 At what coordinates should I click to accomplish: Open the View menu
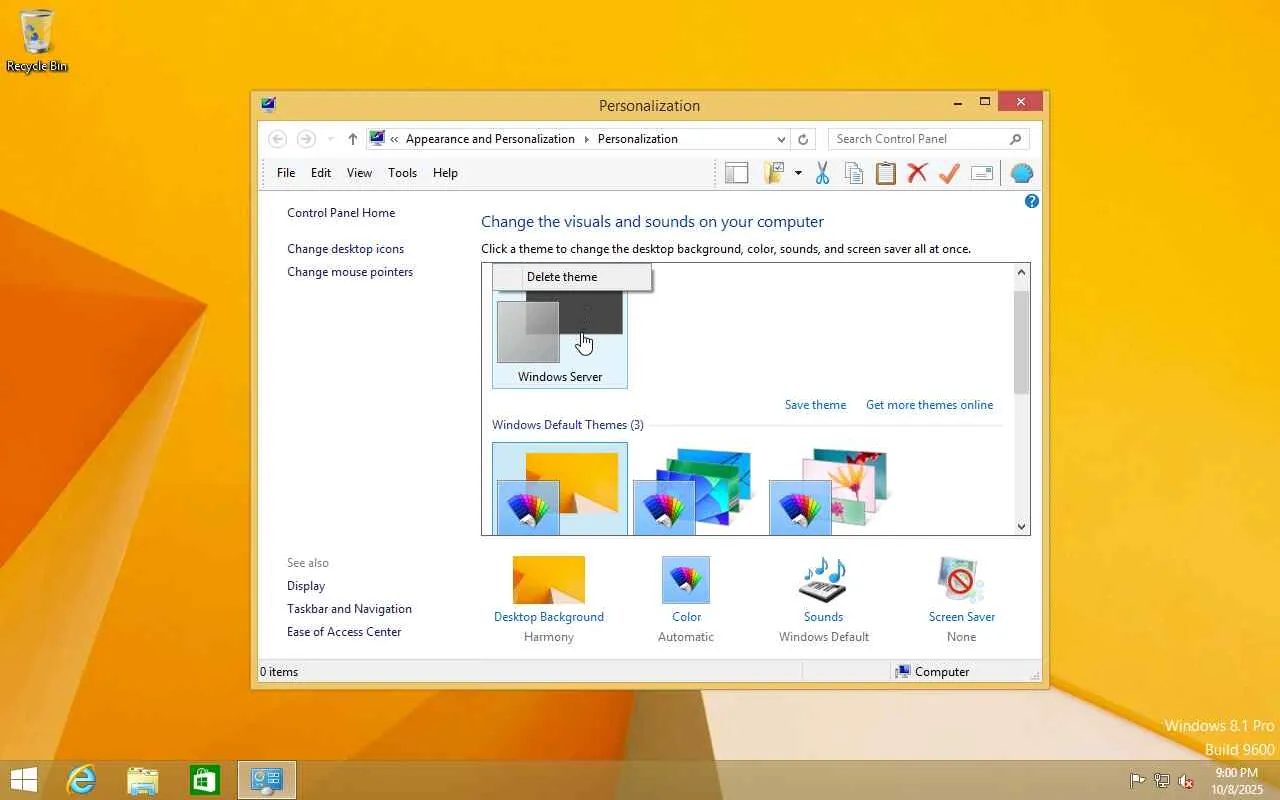point(360,173)
